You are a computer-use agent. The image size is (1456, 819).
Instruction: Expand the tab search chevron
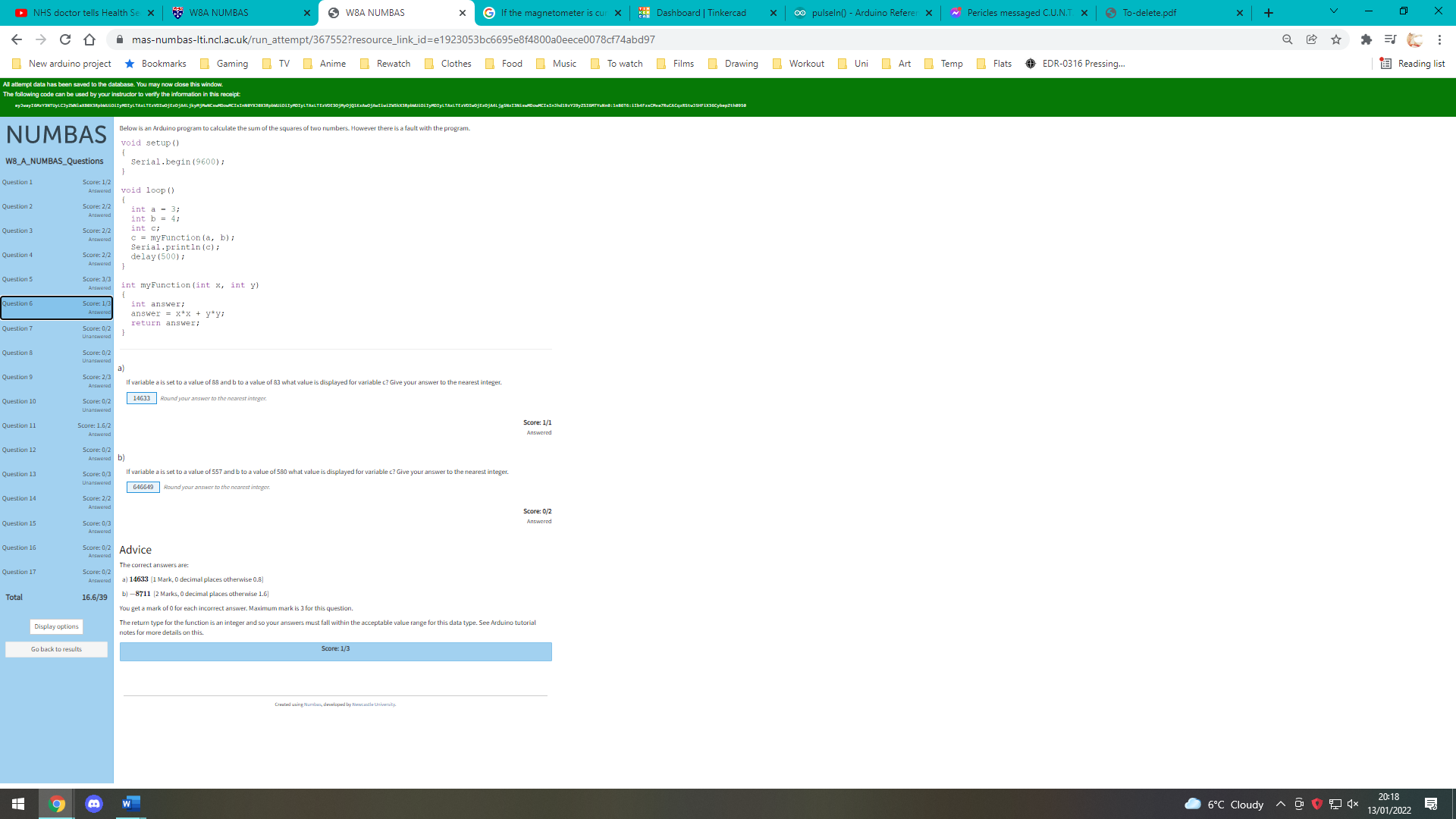1333,11
